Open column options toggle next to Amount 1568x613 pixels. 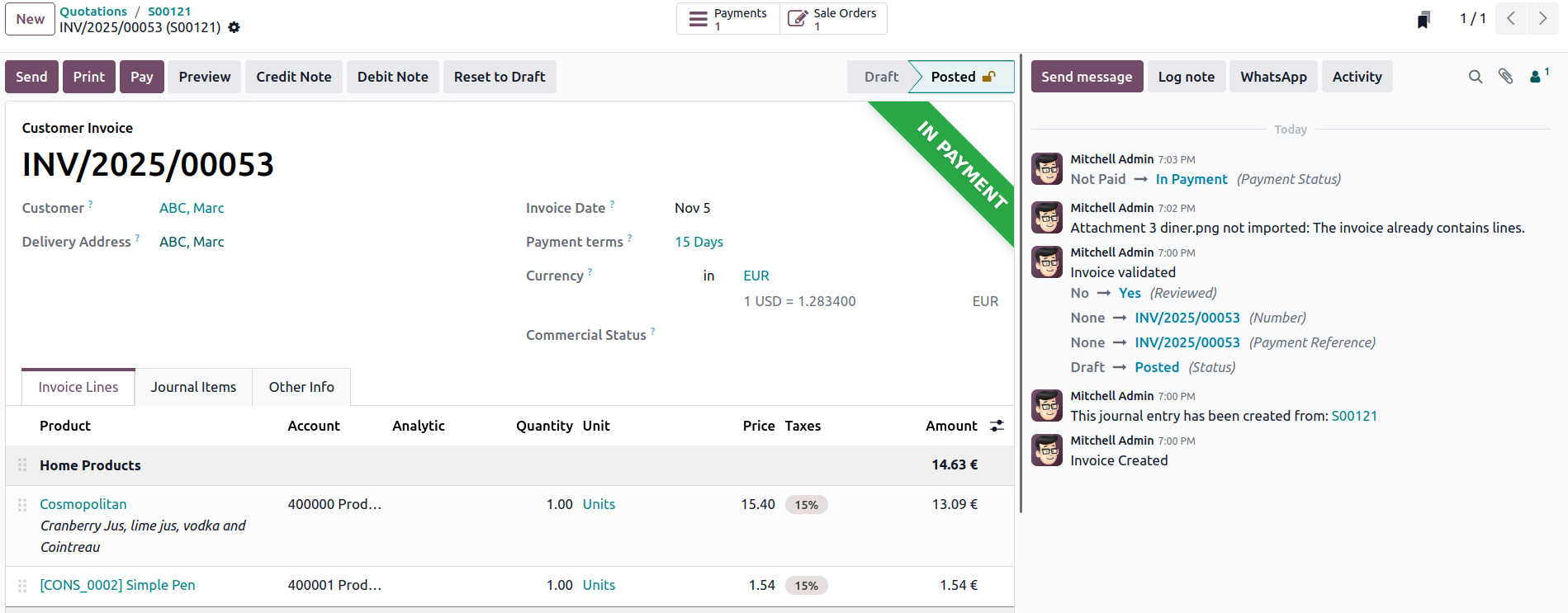click(x=997, y=426)
